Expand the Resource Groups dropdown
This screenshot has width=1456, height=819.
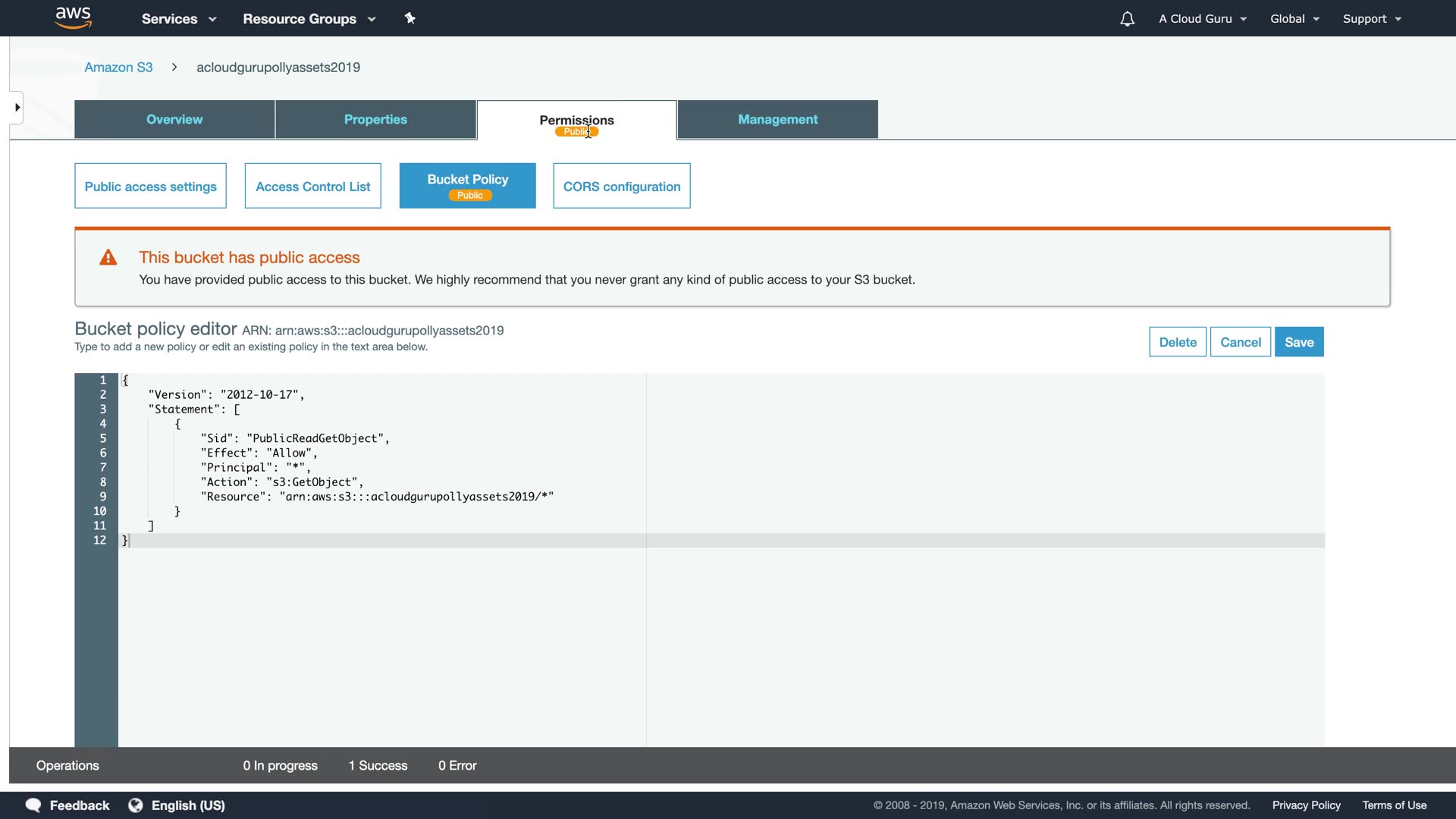(309, 19)
